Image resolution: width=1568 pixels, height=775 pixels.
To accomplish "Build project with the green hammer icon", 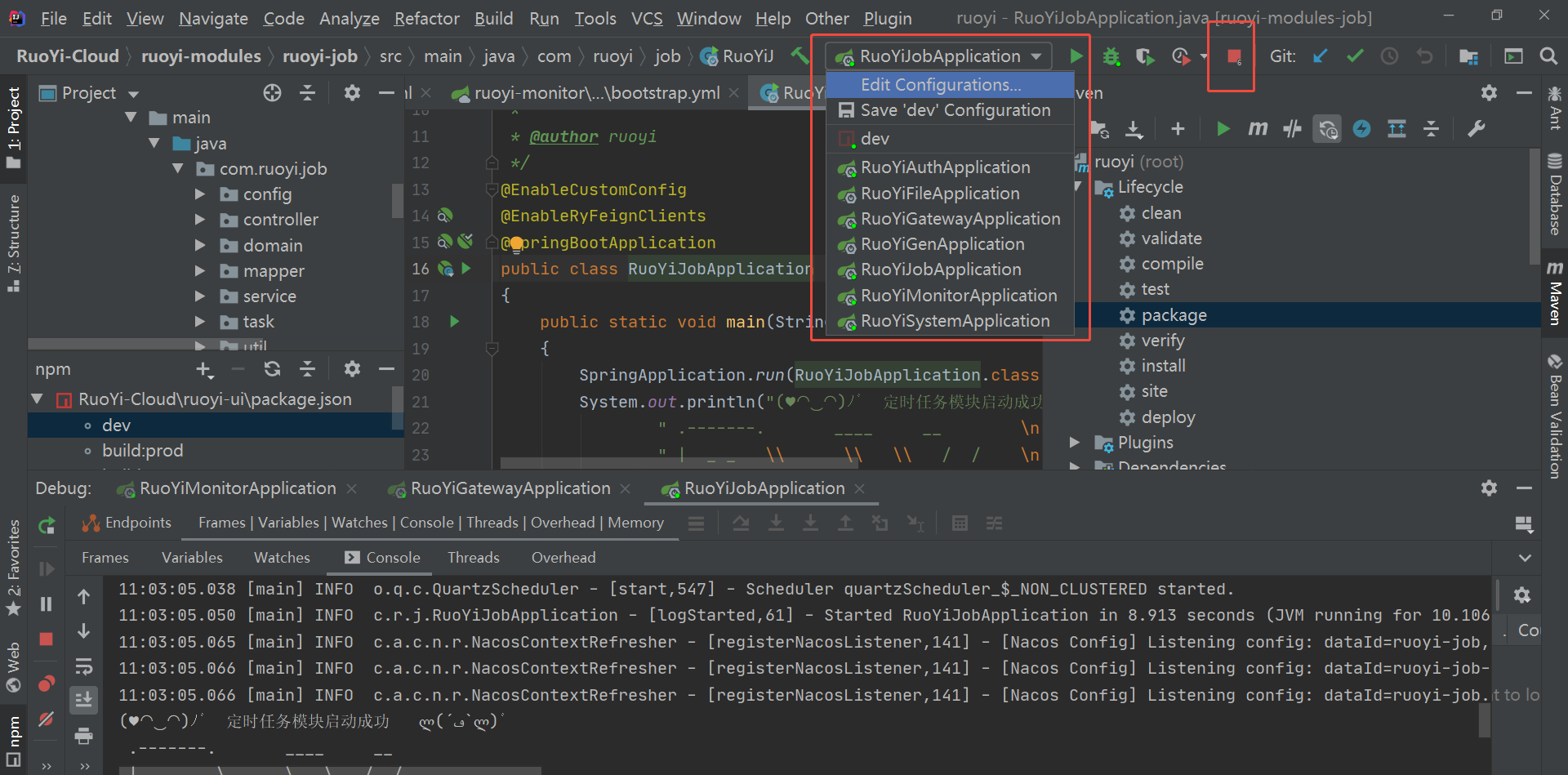I will coord(800,56).
